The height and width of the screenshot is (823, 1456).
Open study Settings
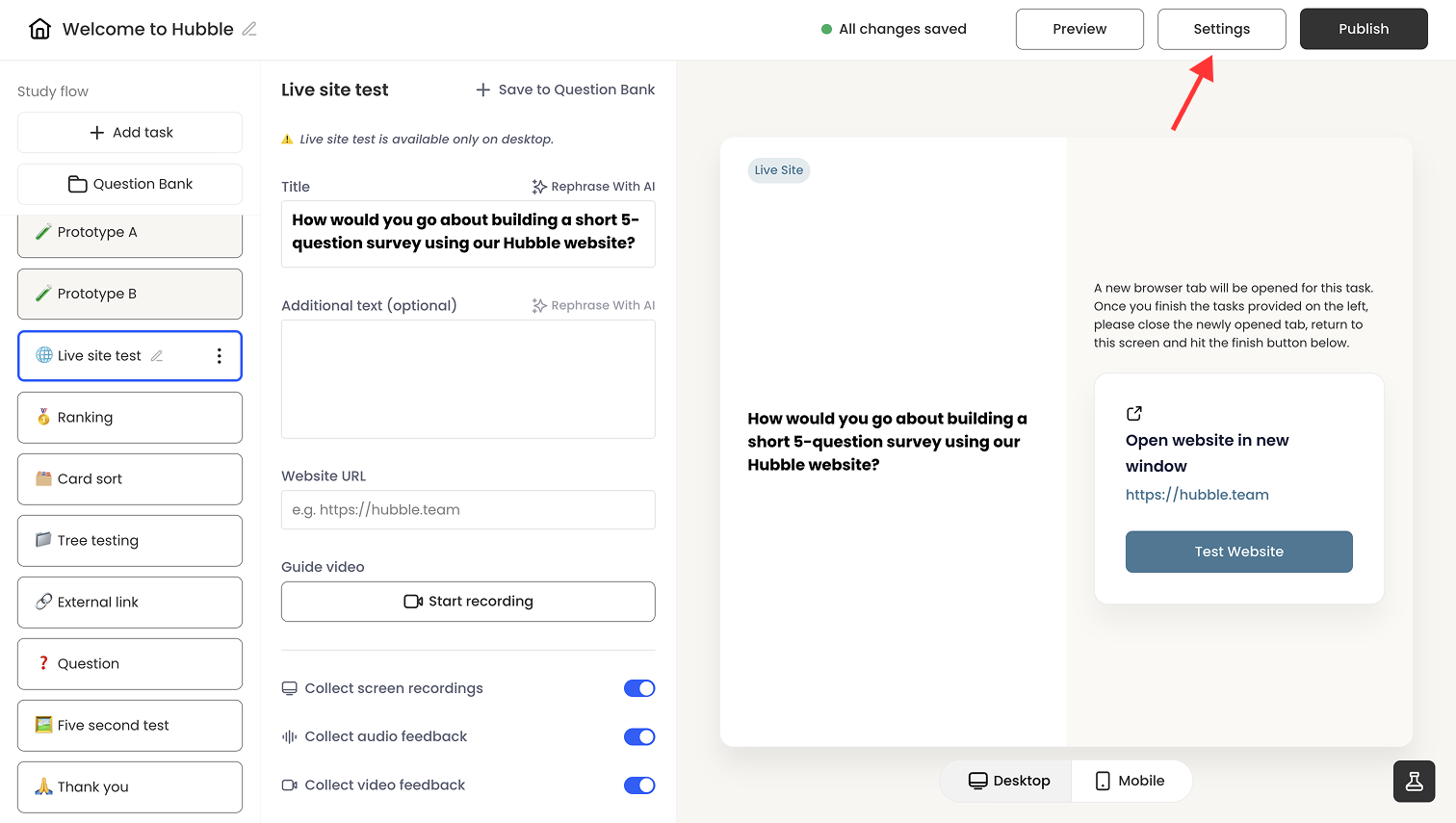coord(1221,29)
